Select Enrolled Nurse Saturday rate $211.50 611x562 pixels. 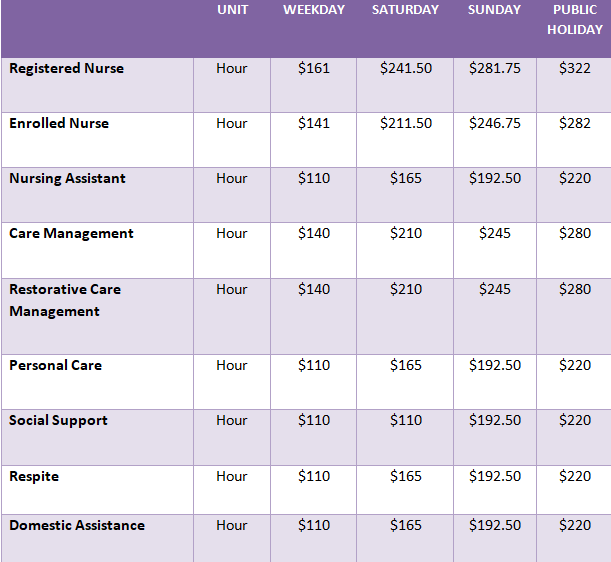coord(405,123)
